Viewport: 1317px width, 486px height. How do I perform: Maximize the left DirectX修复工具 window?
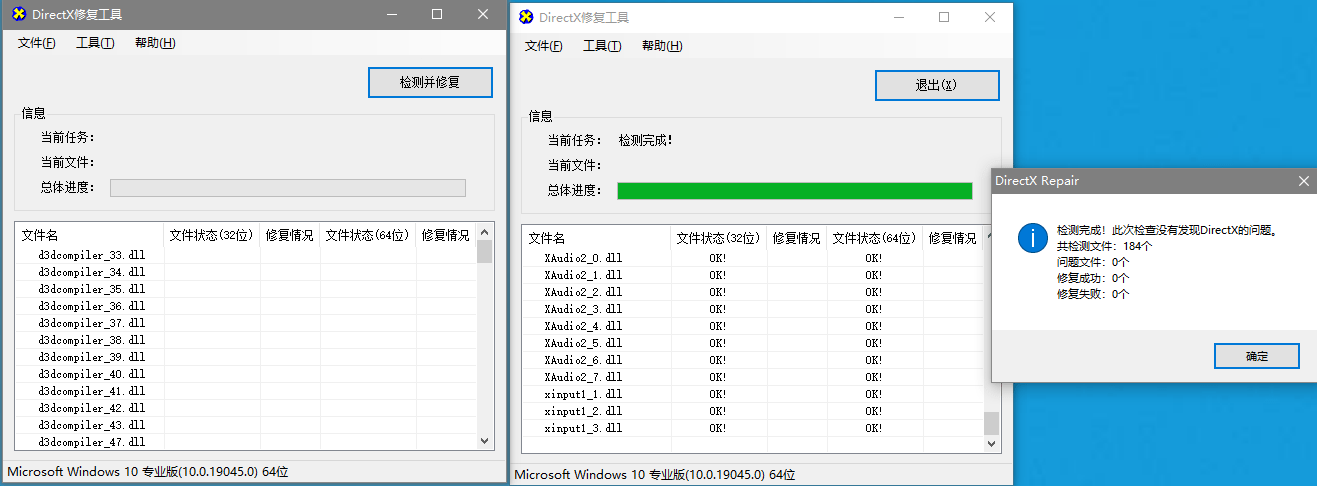point(437,14)
